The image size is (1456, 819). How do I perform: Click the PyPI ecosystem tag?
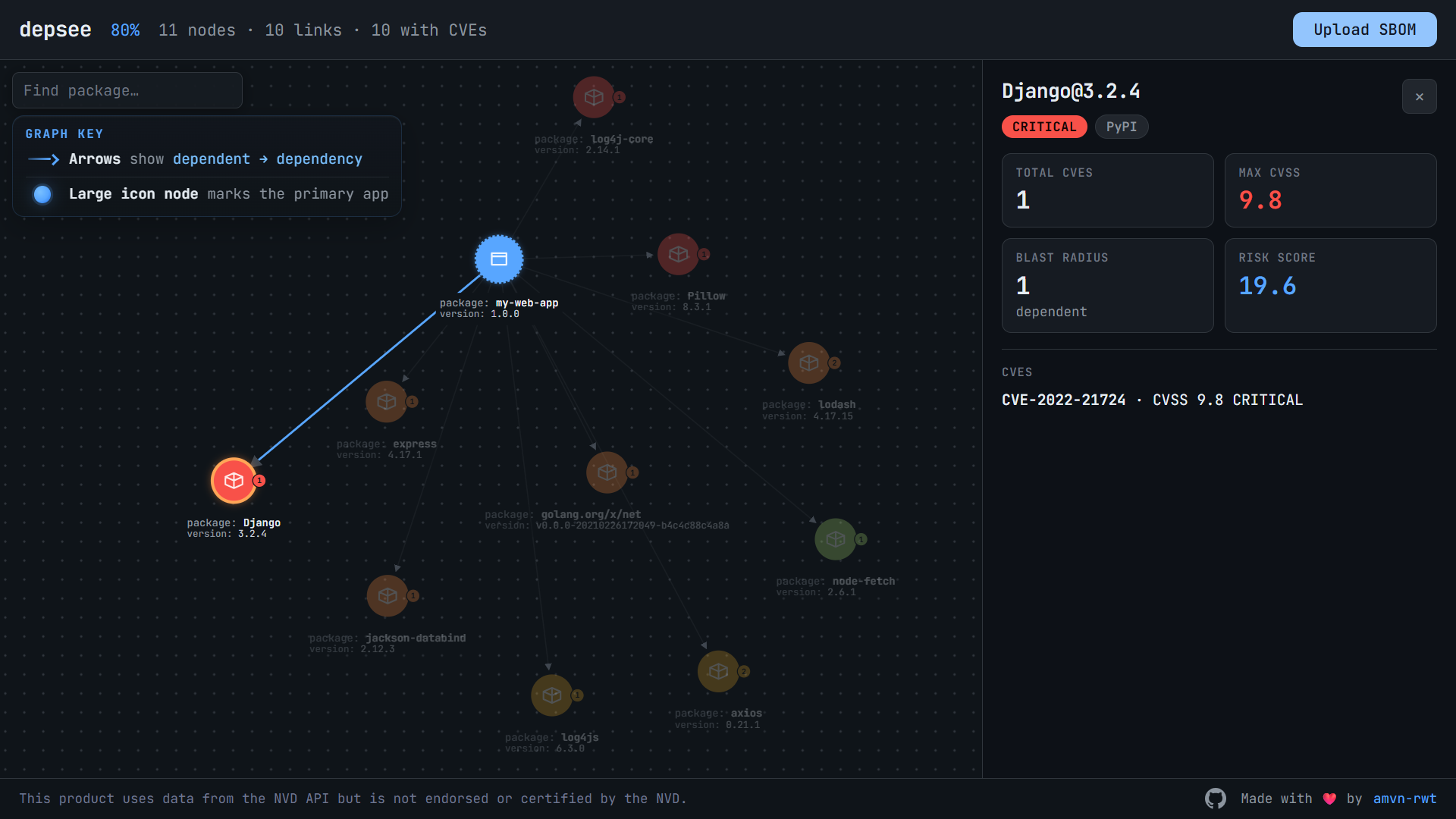pyautogui.click(x=1121, y=127)
